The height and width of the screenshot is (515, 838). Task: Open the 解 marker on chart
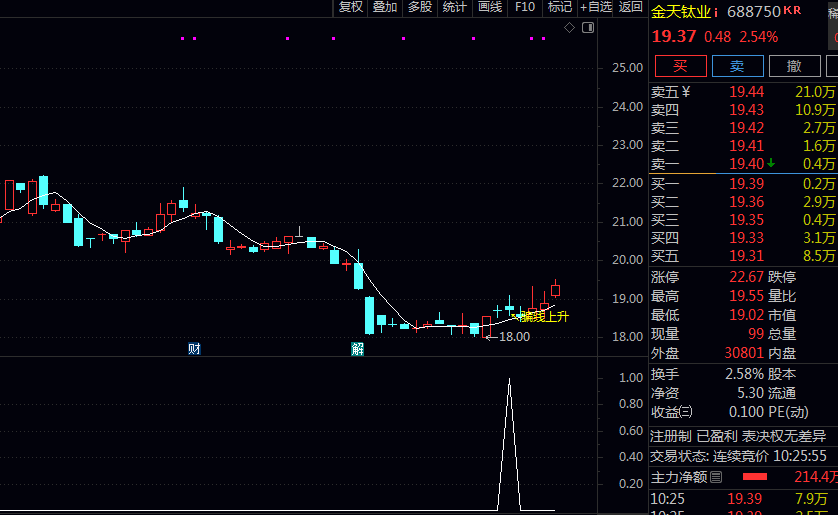click(357, 349)
